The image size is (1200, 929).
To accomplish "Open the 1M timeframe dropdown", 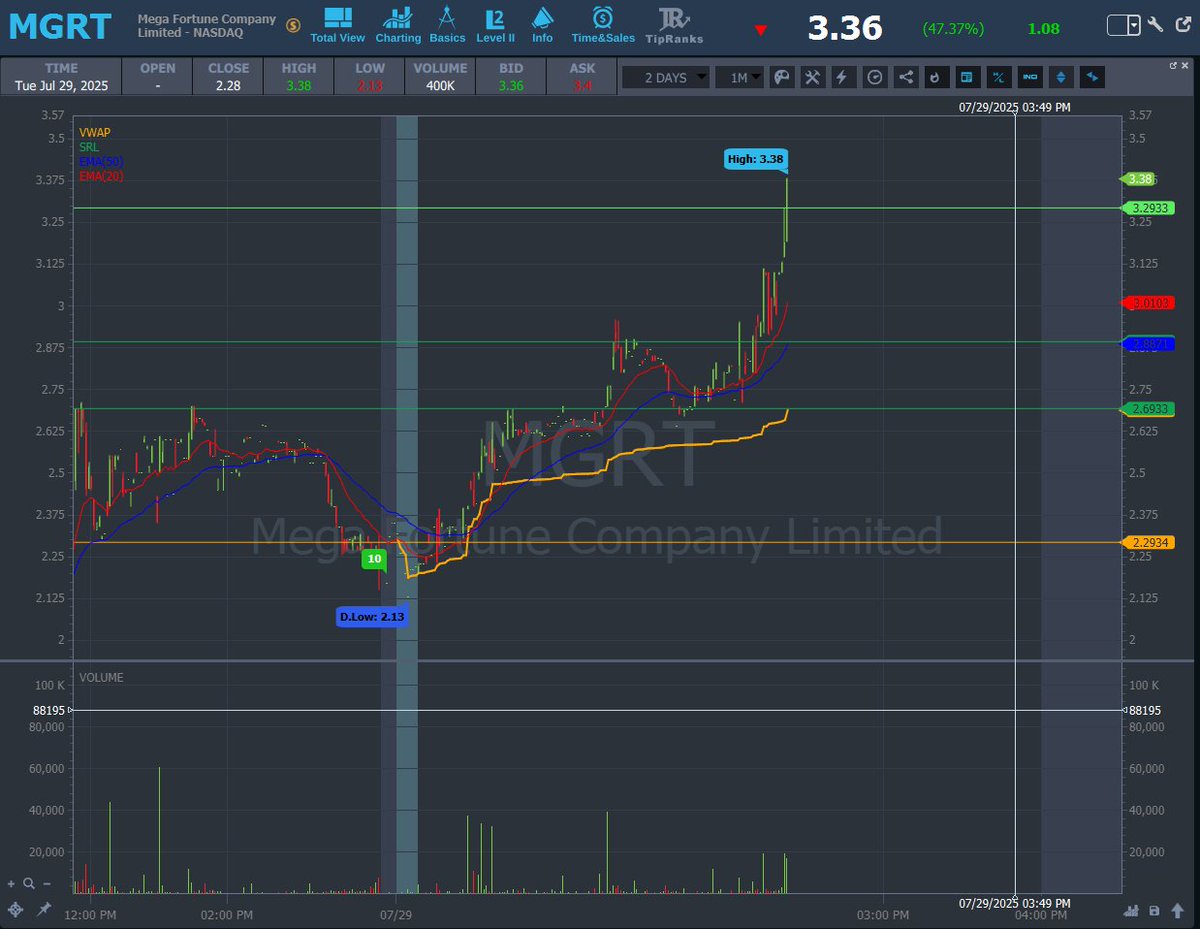I will [740, 76].
